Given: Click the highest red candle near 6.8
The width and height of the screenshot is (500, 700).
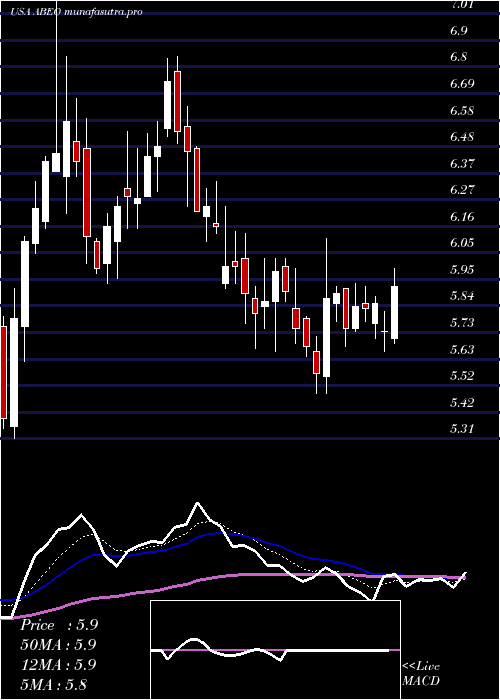Looking at the screenshot, I should tap(177, 101).
